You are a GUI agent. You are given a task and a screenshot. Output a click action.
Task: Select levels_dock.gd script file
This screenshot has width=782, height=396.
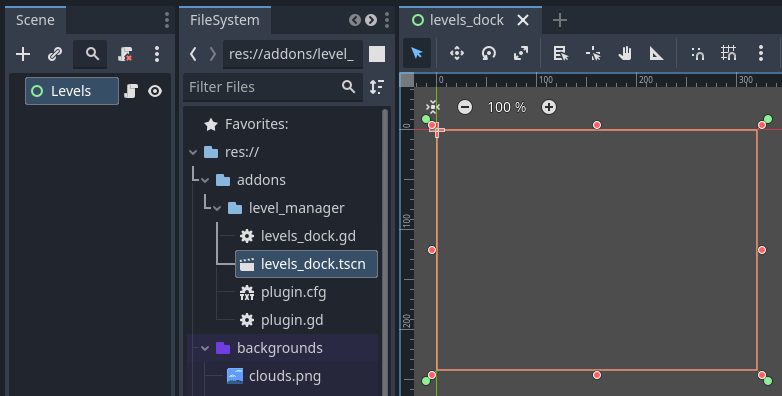308,236
